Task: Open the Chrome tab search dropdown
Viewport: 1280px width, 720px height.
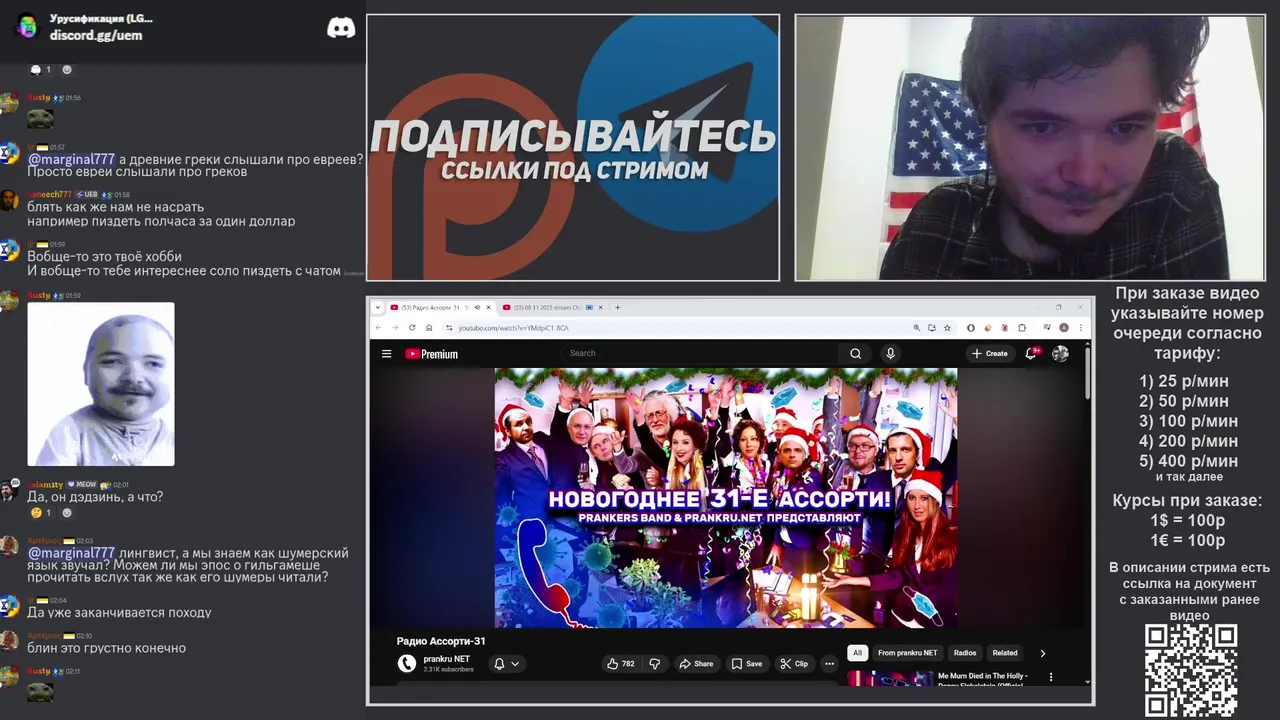Action: (x=378, y=307)
